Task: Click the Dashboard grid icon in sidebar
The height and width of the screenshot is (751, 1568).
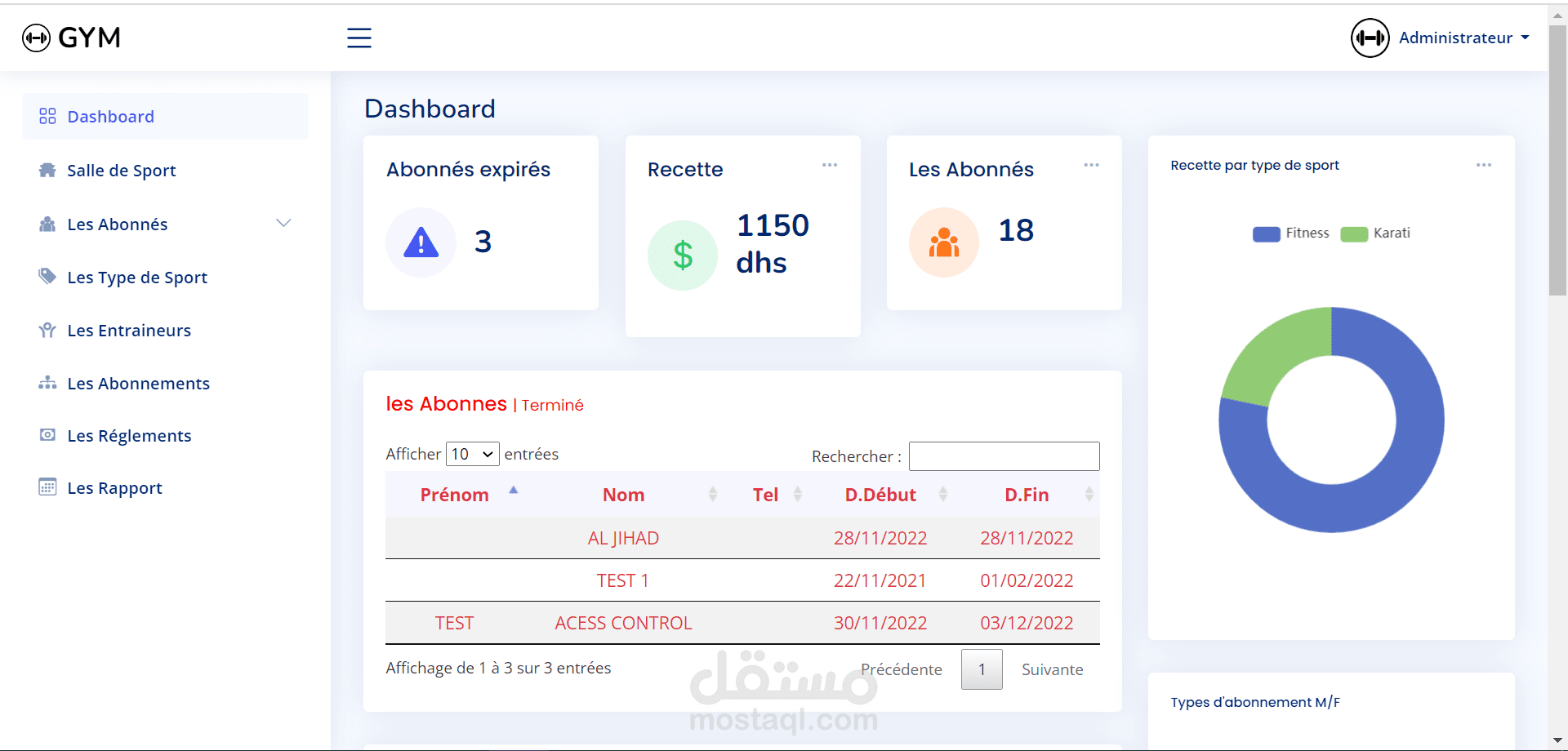Action: click(47, 116)
